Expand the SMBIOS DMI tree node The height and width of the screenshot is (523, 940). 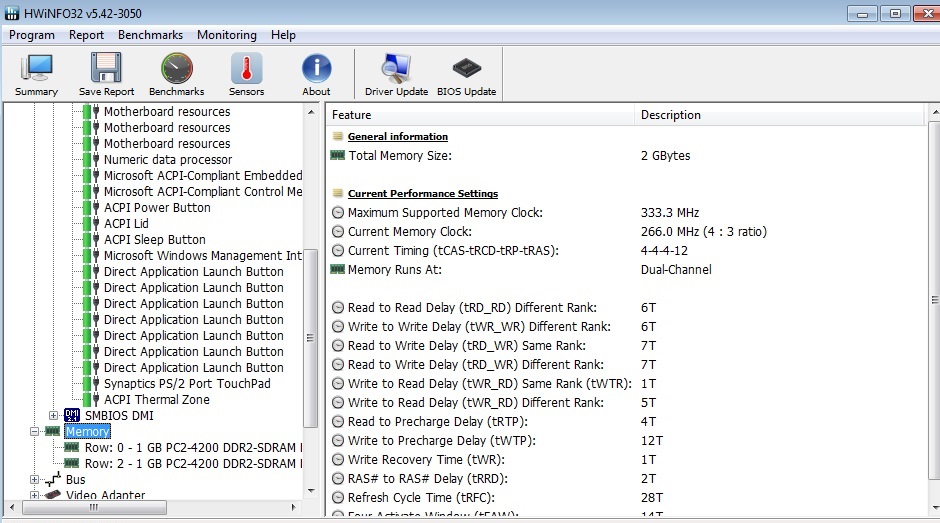(x=53, y=415)
